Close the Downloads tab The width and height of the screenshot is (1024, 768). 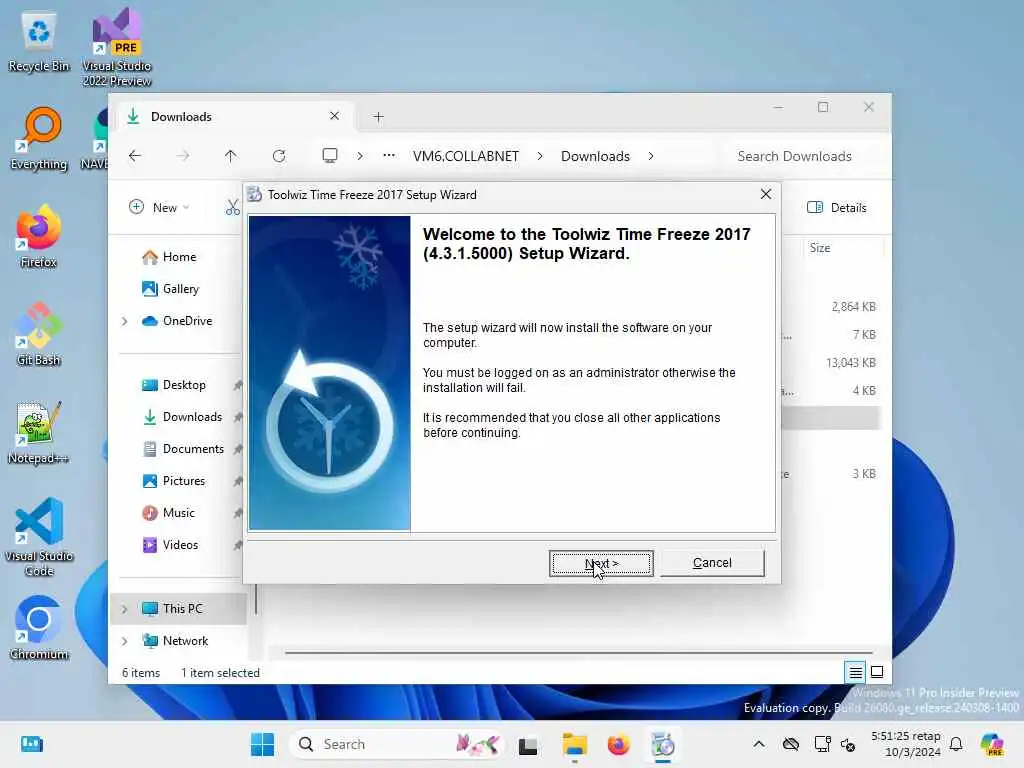click(x=334, y=116)
